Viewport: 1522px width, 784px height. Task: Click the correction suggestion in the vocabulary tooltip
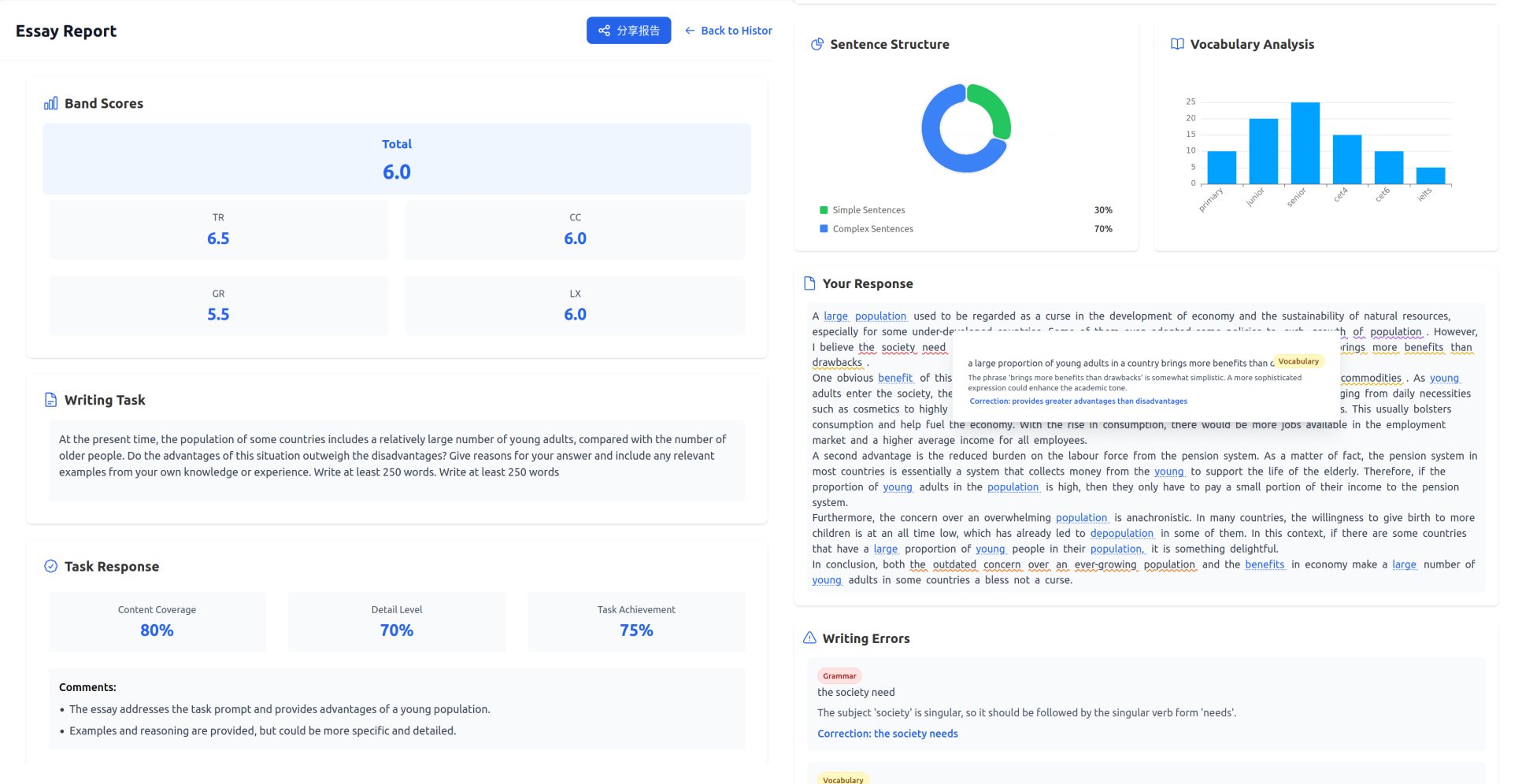click(x=1078, y=401)
